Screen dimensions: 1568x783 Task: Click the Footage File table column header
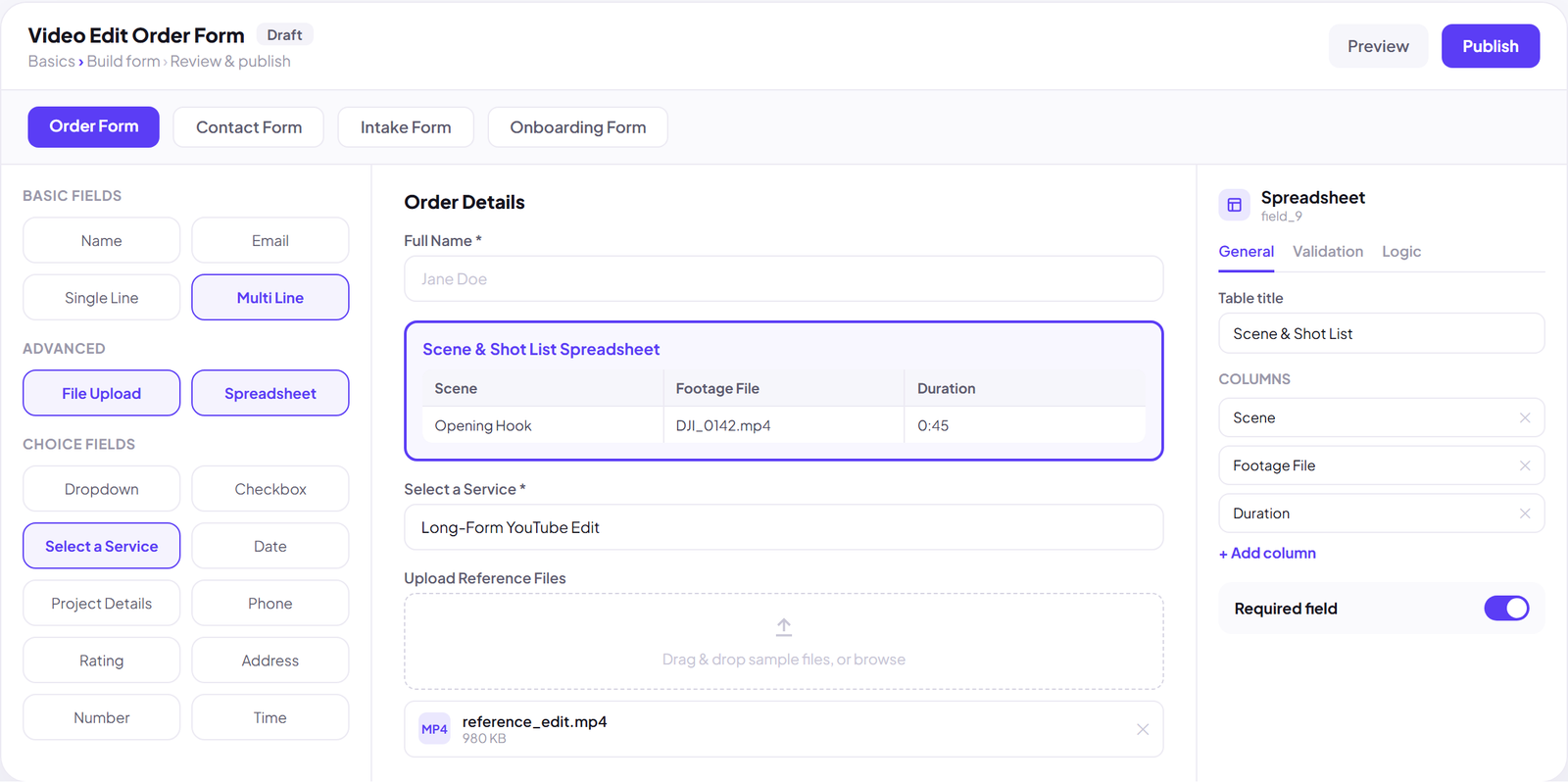[784, 389]
